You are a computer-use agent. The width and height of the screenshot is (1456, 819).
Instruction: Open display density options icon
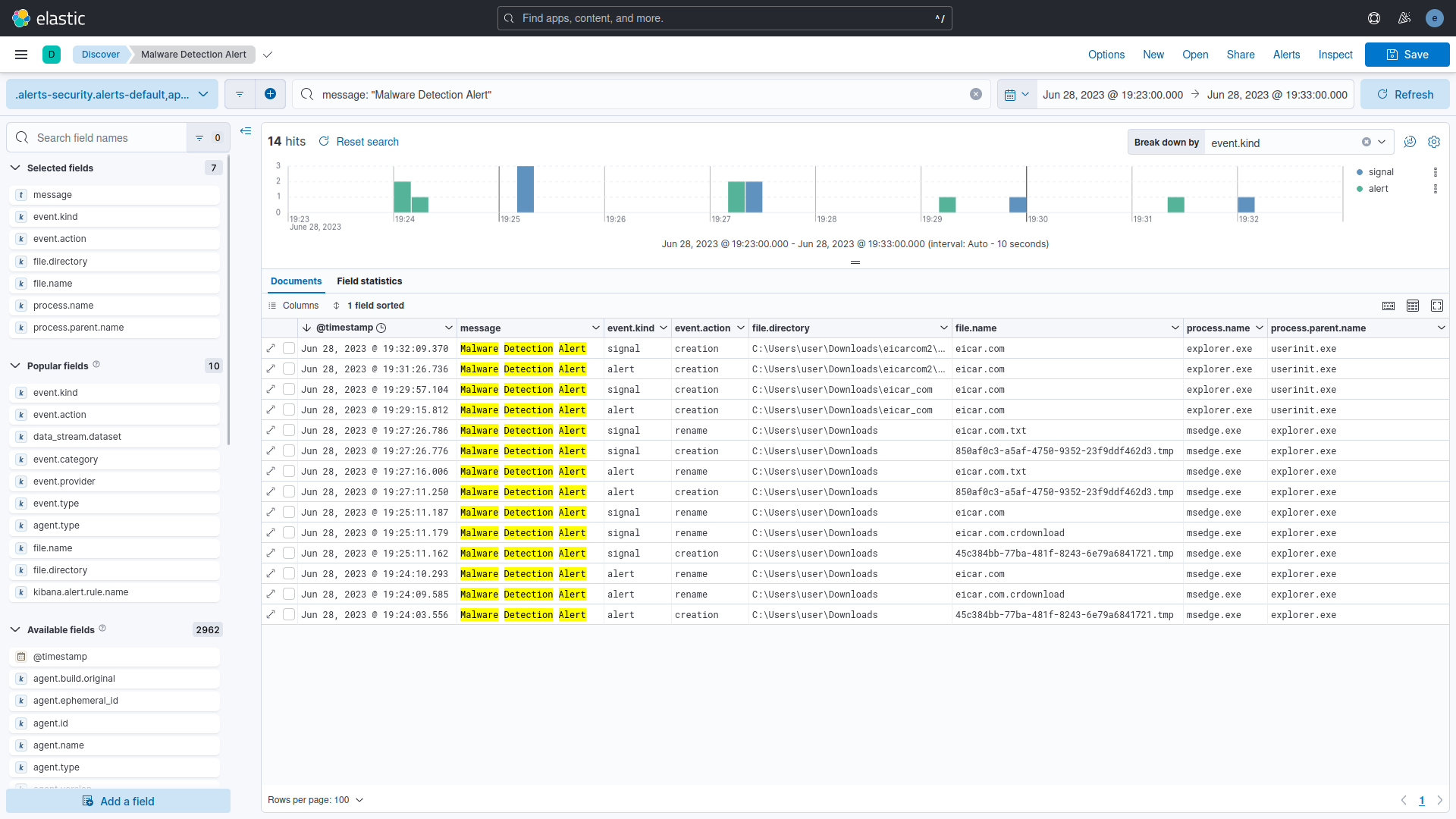click(x=1413, y=306)
